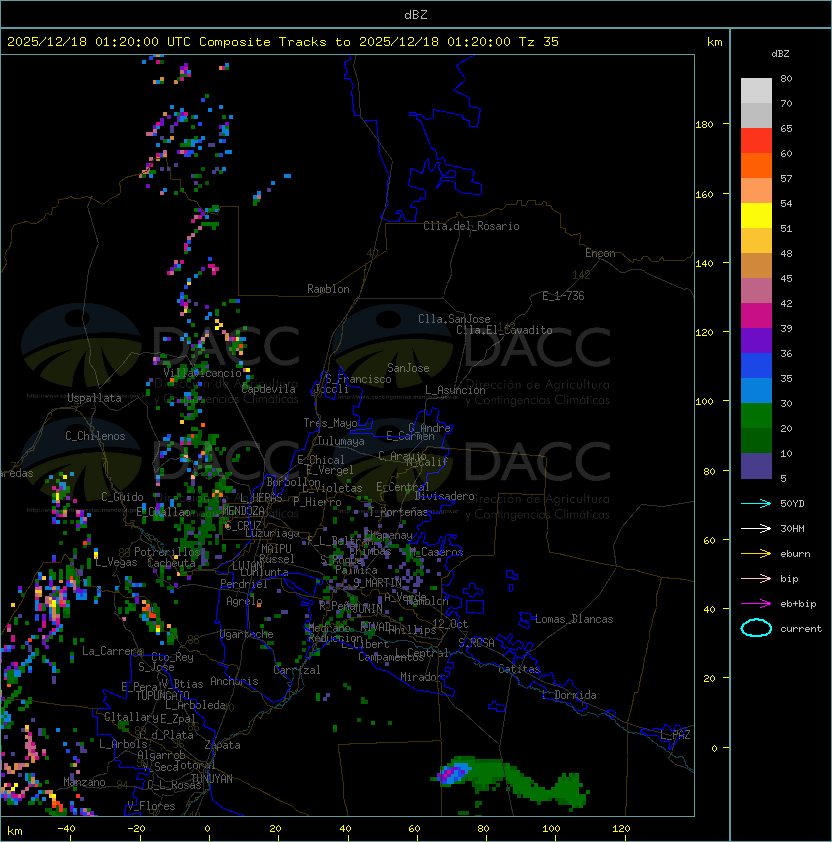The height and width of the screenshot is (842, 832).
Task: Click the 'dBZ' title at the top
Action: (416, 14)
